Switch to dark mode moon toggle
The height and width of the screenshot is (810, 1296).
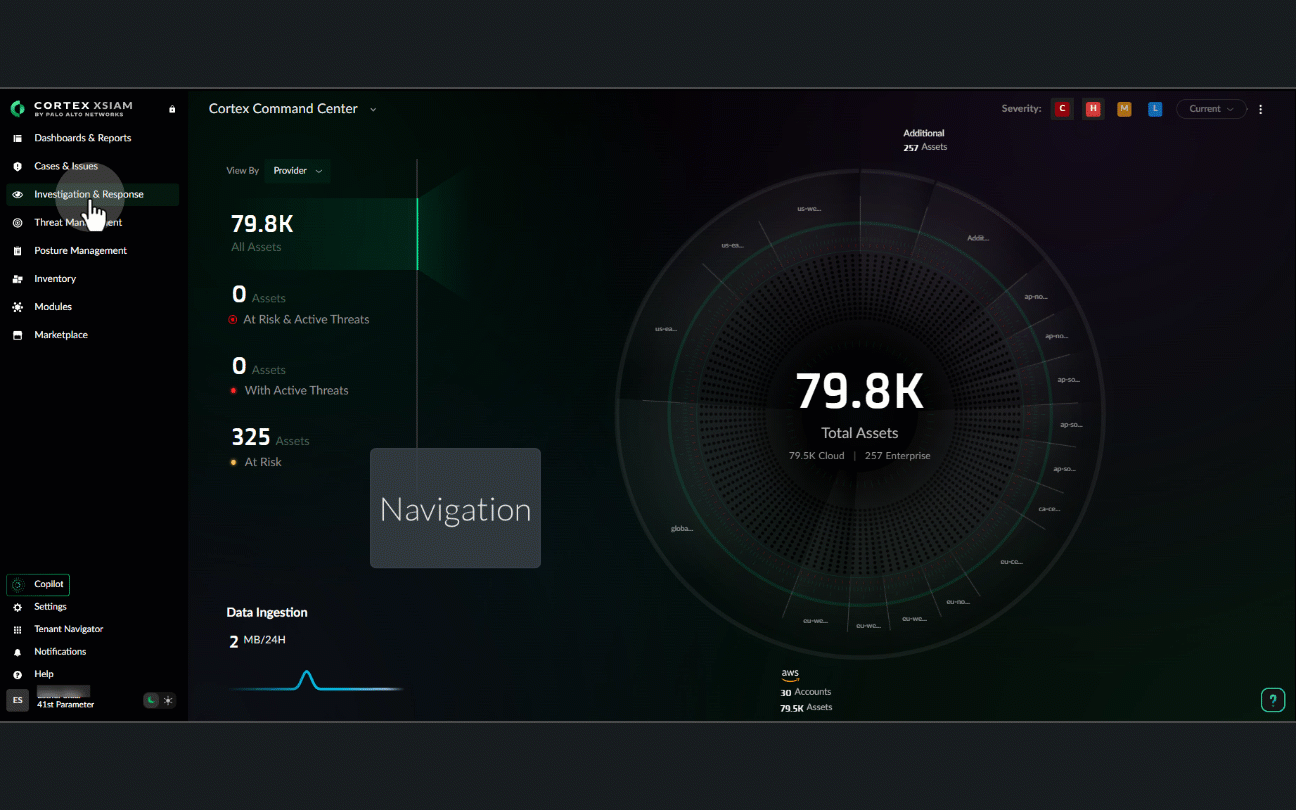[x=151, y=700]
